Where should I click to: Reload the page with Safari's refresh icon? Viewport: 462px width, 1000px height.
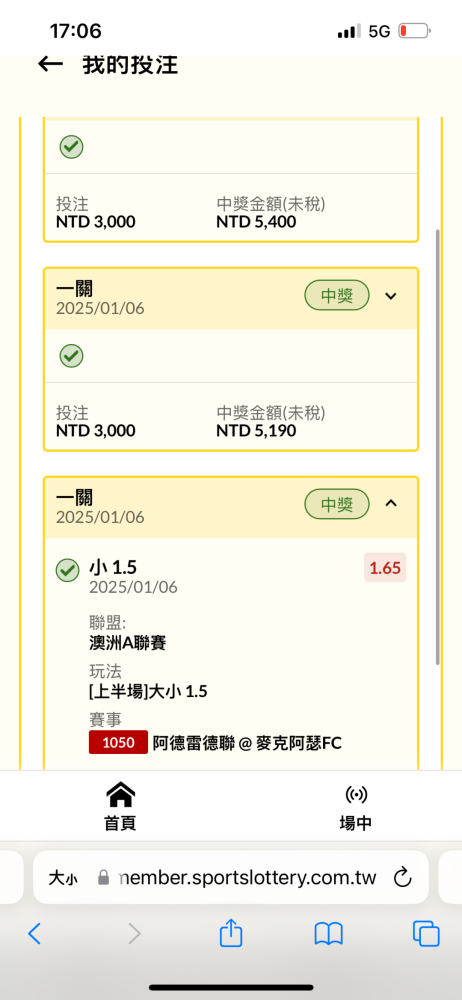pyautogui.click(x=402, y=878)
